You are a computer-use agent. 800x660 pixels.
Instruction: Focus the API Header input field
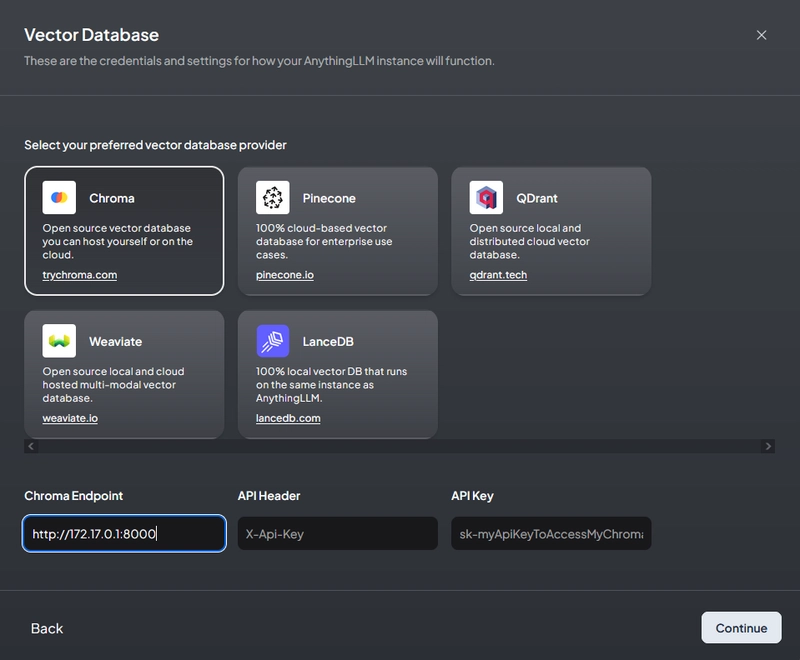point(338,534)
